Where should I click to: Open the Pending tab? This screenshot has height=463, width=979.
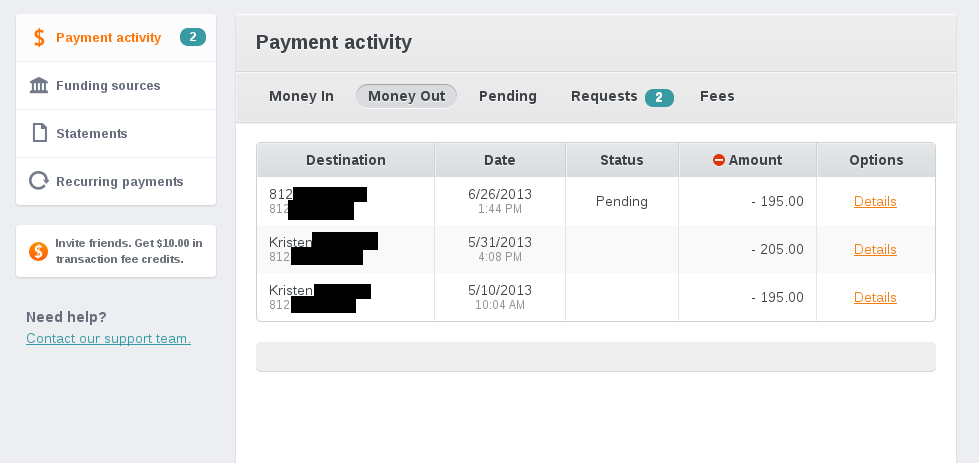pos(508,97)
